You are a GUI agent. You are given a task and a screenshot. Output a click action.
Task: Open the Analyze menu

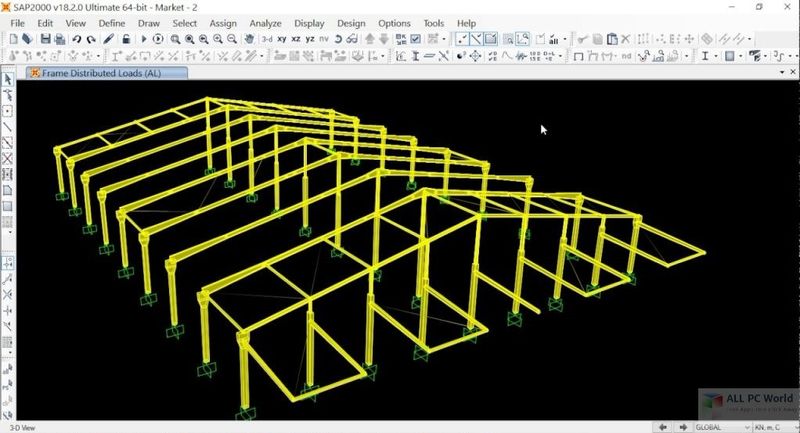(265, 22)
